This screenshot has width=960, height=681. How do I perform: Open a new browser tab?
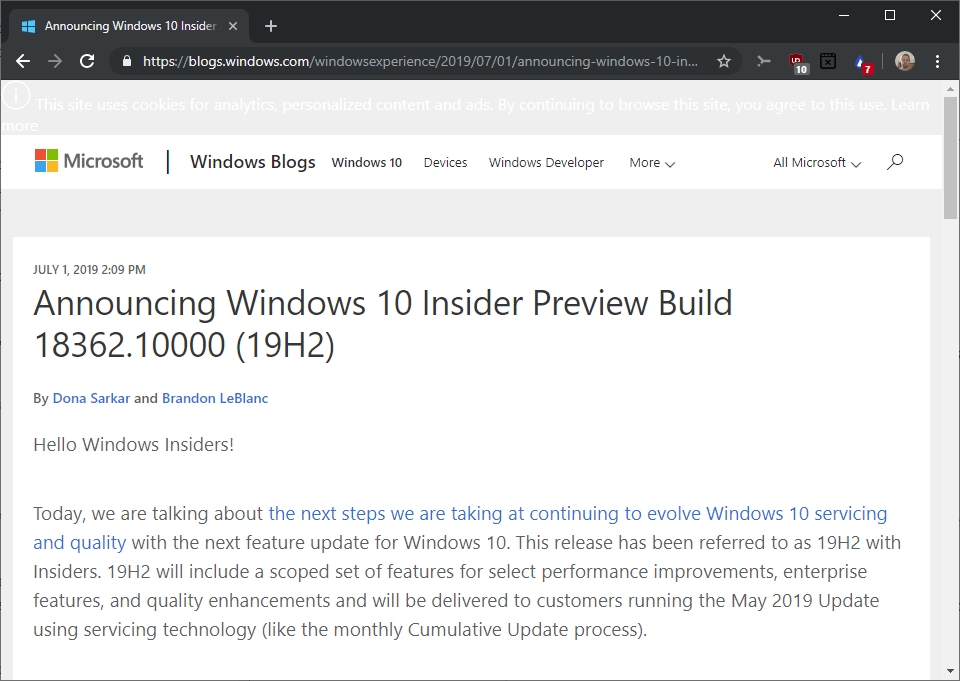pyautogui.click(x=271, y=26)
